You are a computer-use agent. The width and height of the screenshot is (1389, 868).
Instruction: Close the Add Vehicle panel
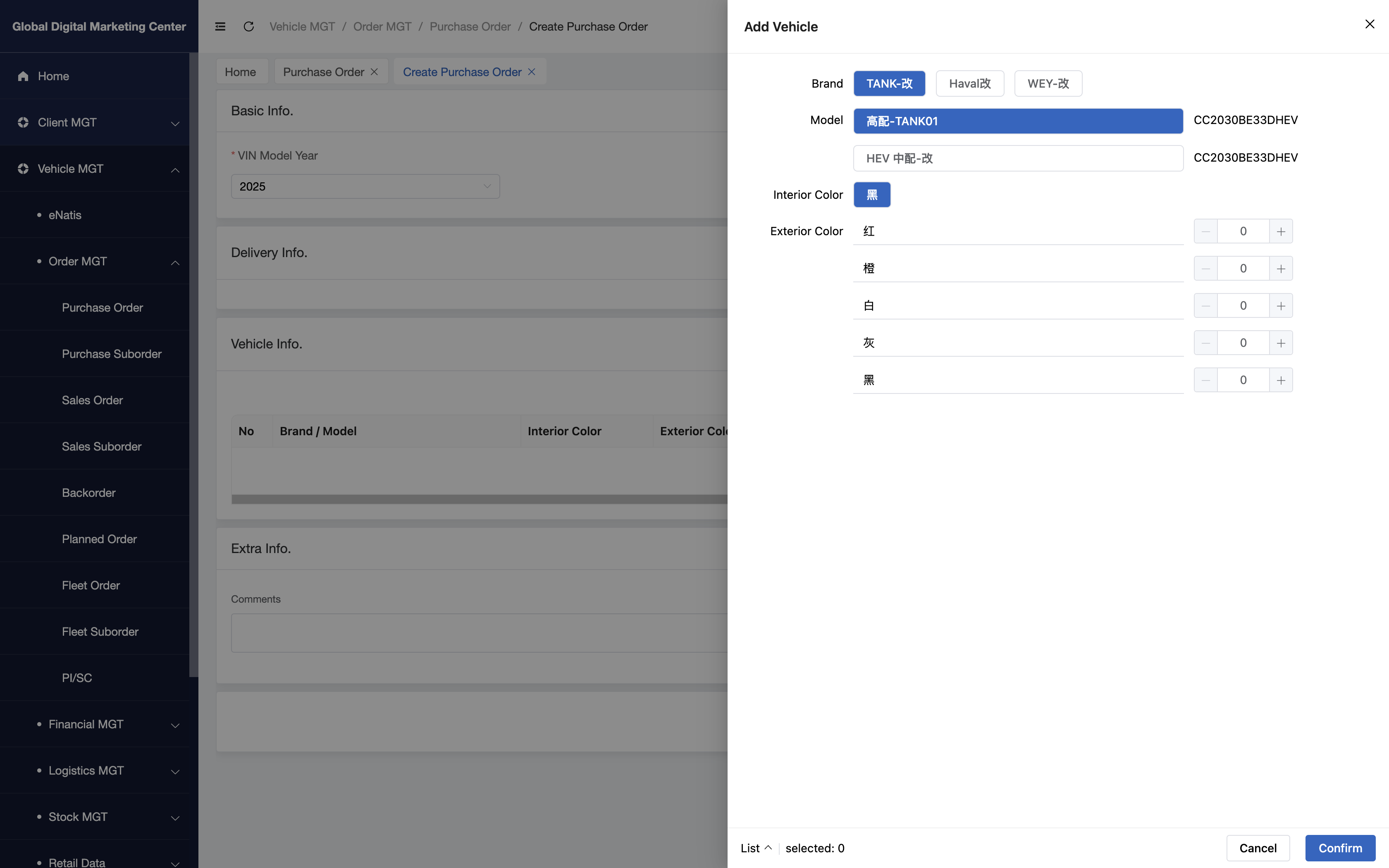click(1370, 24)
